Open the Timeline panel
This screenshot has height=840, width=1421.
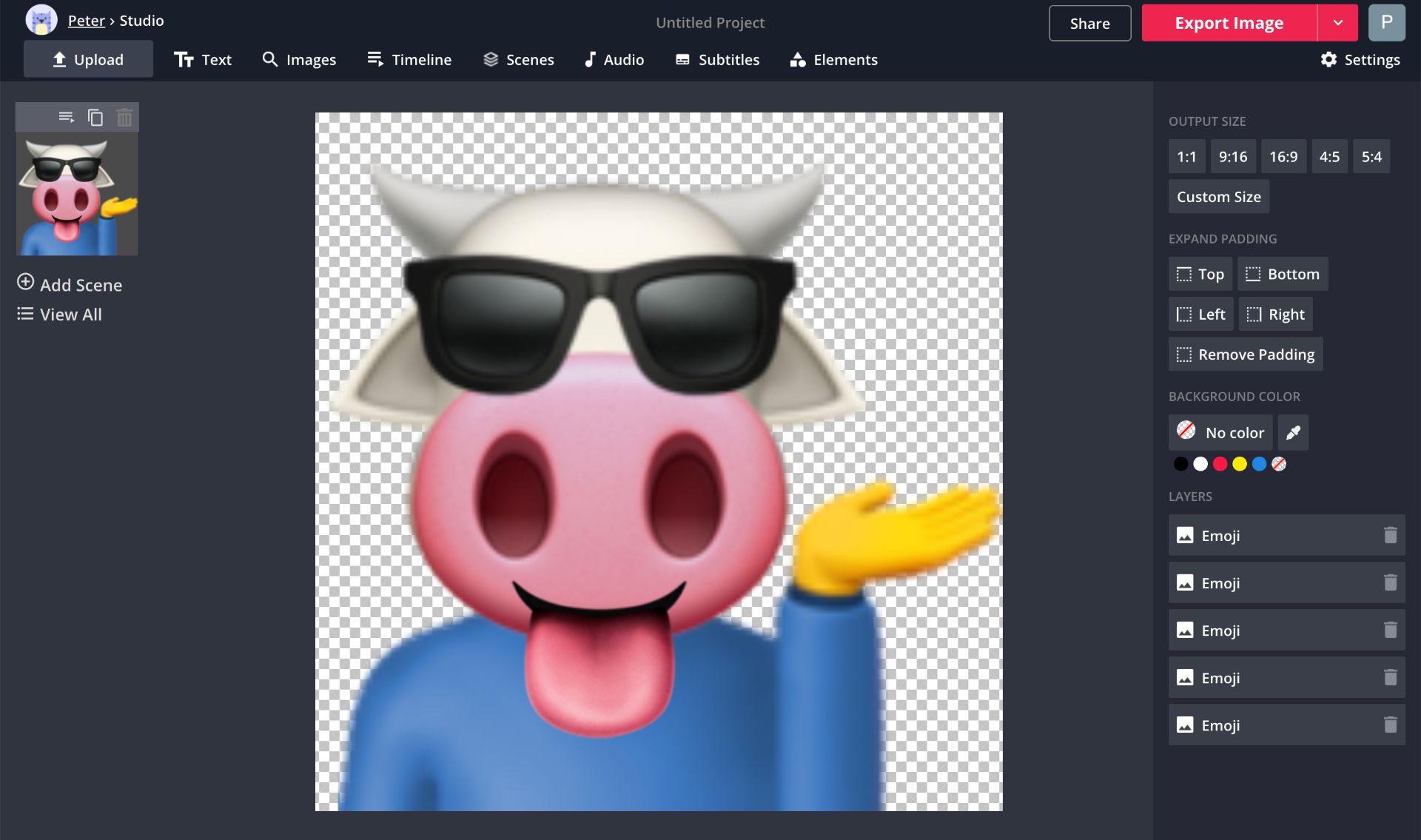(409, 59)
